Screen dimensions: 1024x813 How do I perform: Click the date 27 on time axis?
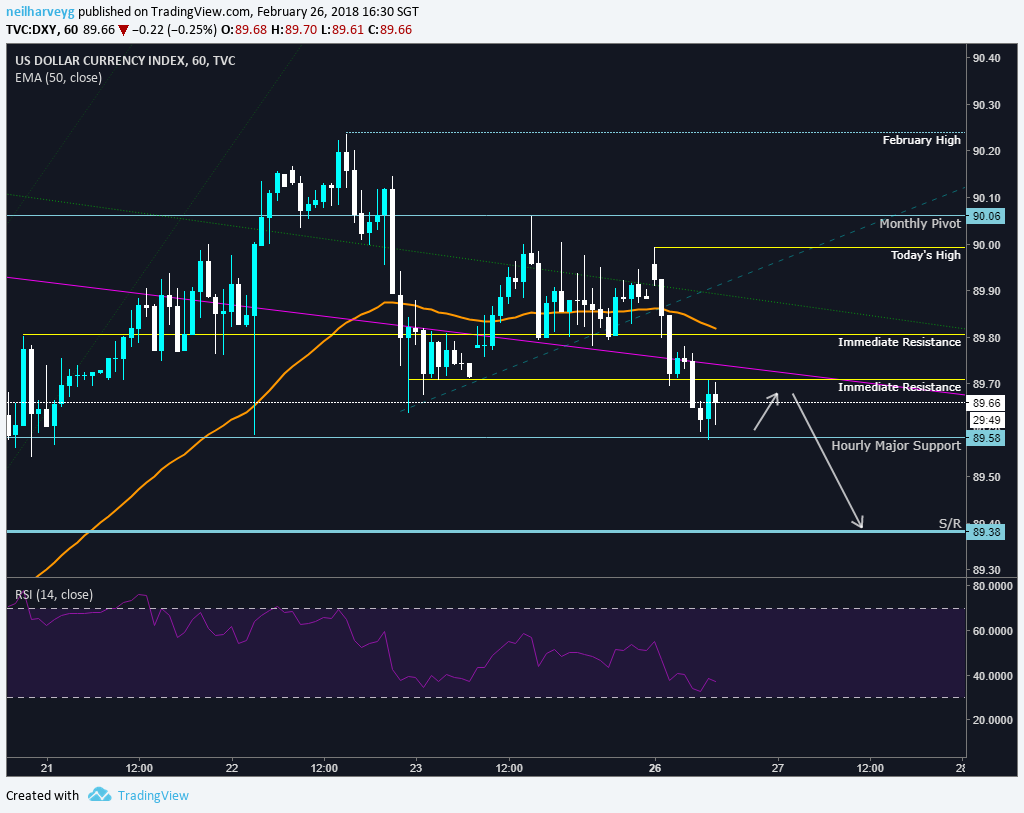click(x=777, y=768)
